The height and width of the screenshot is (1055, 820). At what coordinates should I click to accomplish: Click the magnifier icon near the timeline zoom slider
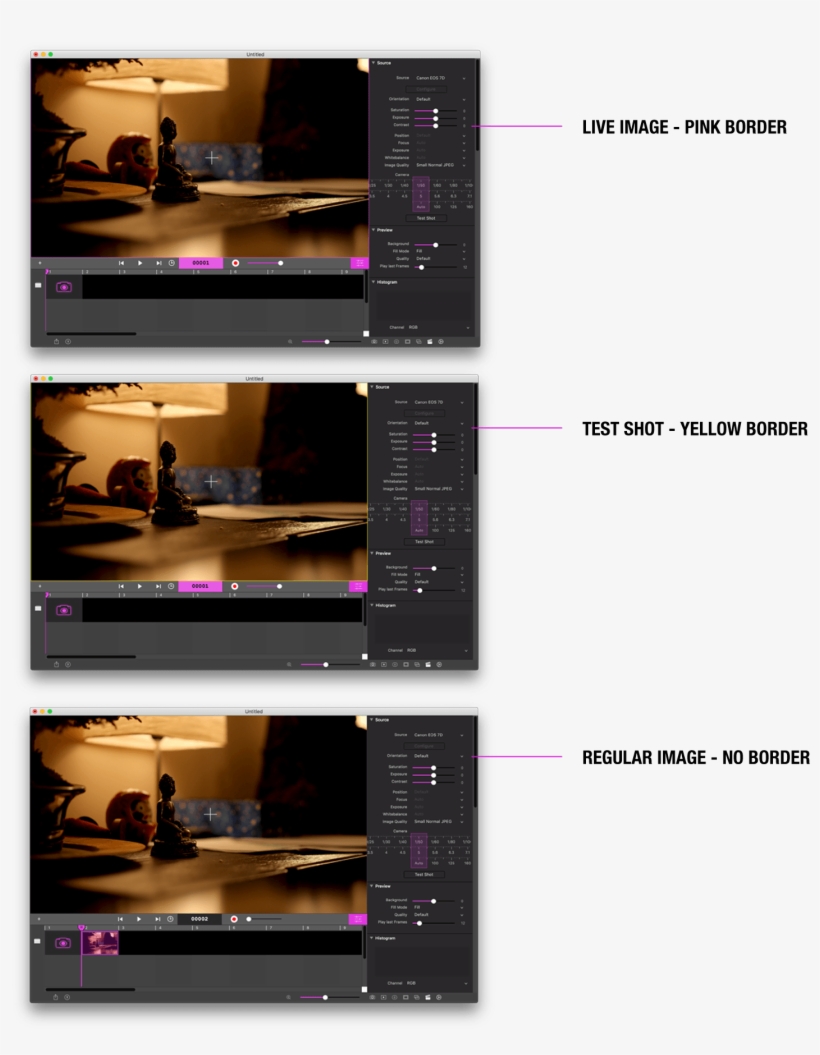tap(291, 339)
